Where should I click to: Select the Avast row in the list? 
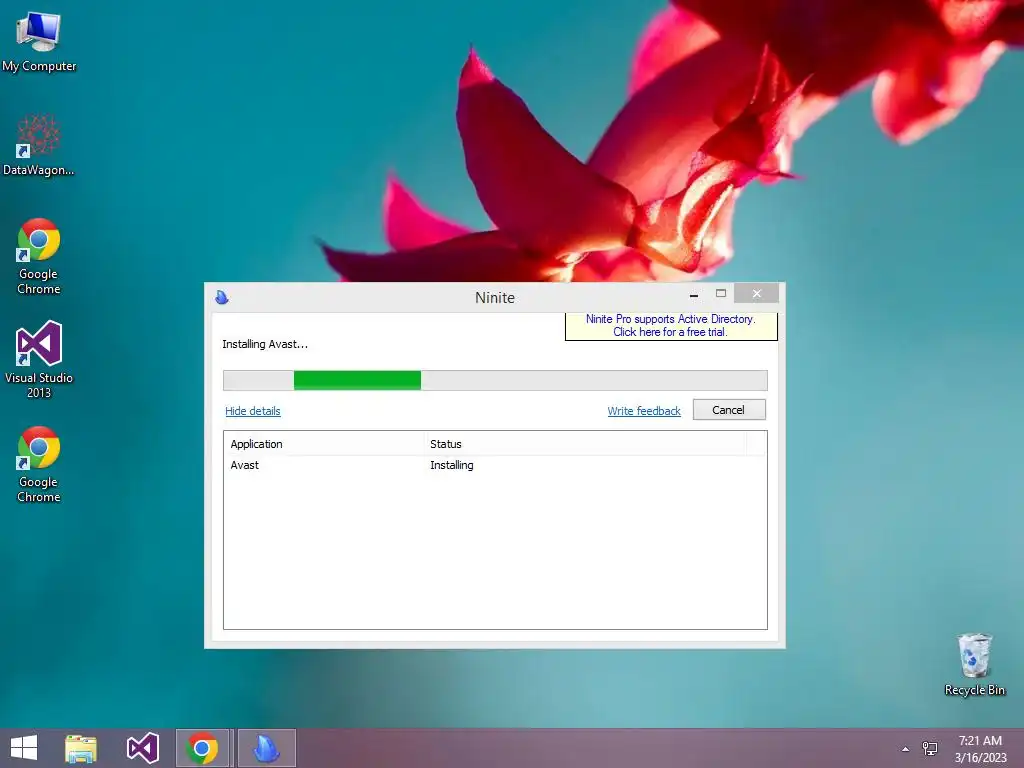[495, 465]
